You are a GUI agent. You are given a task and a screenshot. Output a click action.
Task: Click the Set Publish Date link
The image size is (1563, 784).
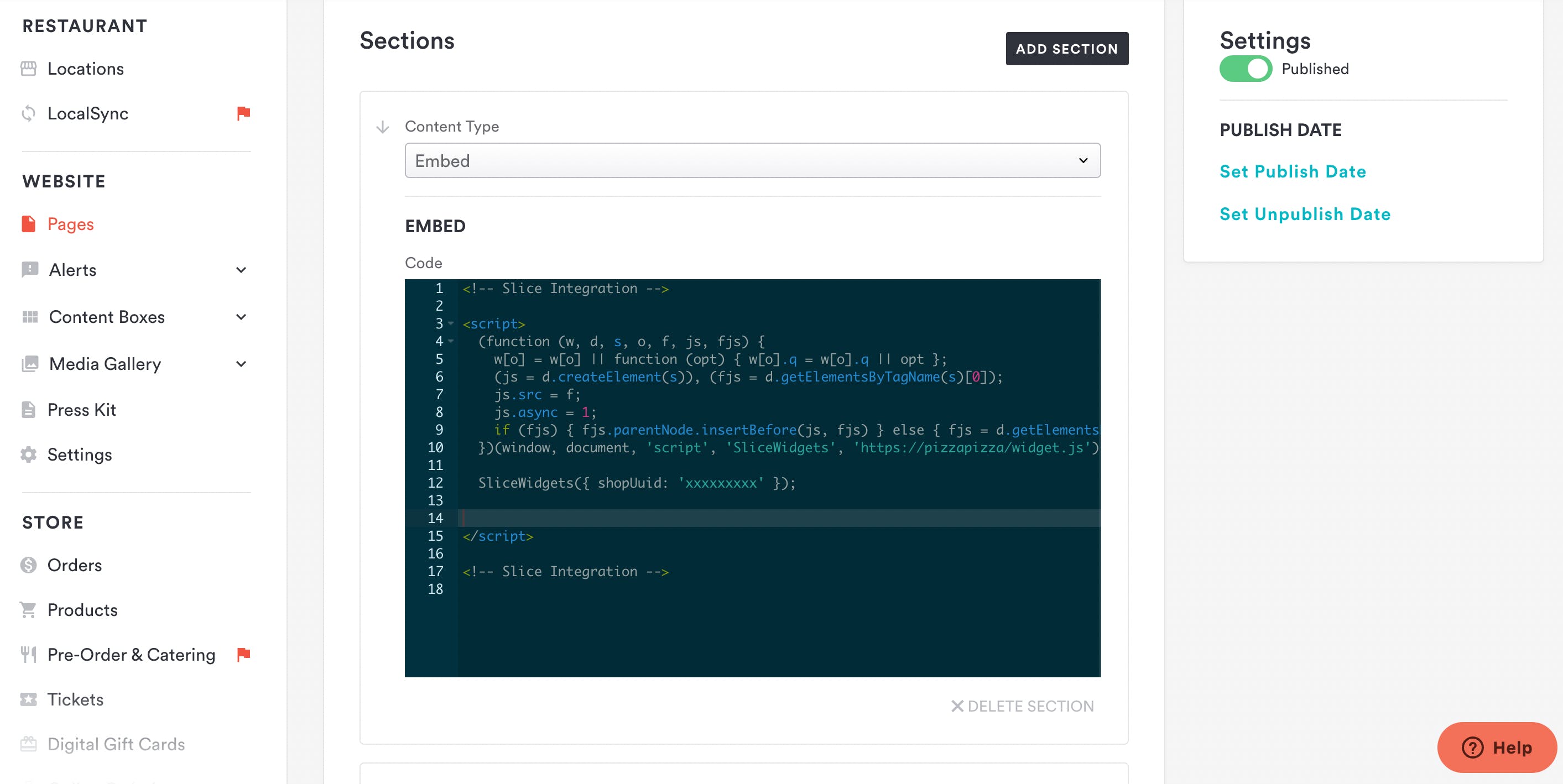point(1293,171)
